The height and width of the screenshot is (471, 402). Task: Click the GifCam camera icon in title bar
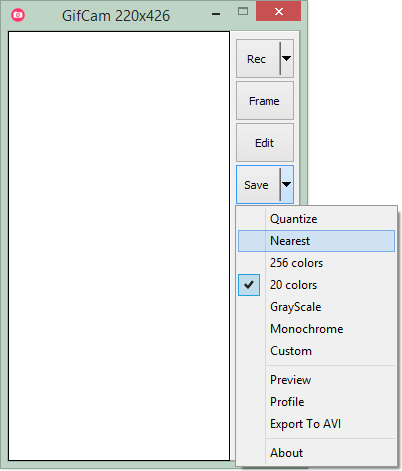pos(18,15)
